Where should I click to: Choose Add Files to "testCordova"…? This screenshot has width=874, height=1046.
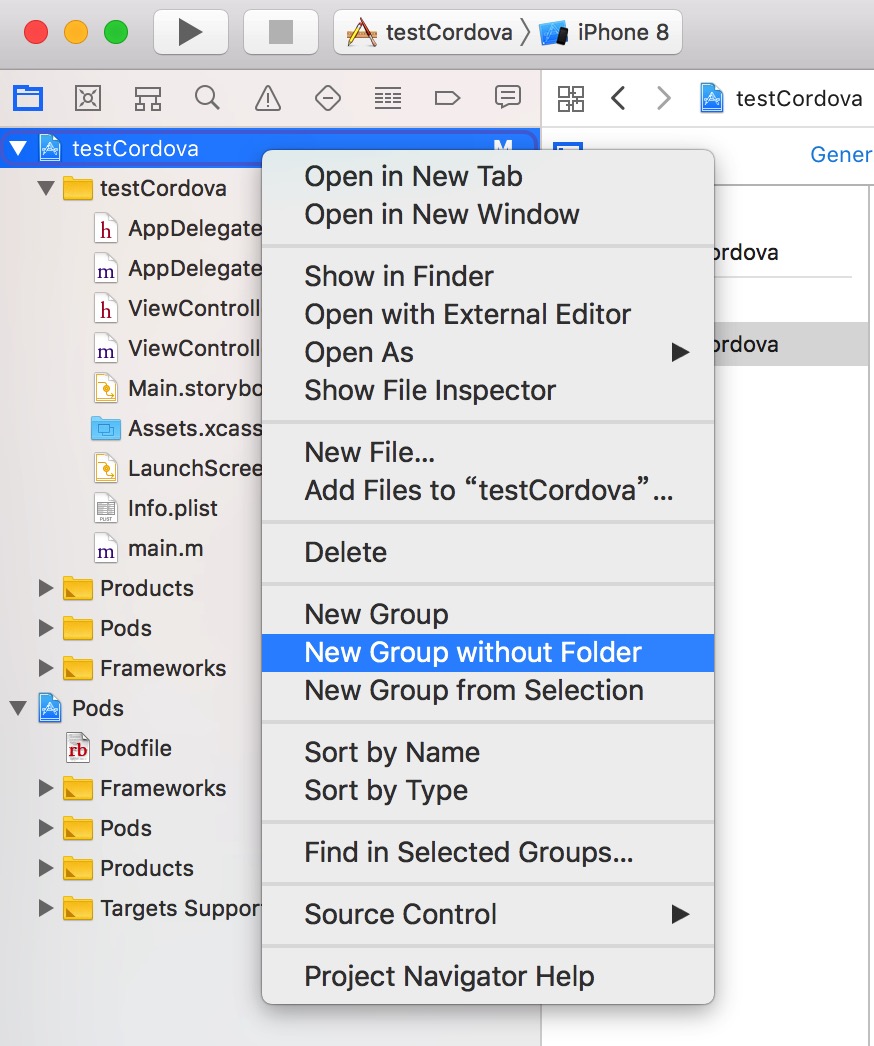[488, 490]
